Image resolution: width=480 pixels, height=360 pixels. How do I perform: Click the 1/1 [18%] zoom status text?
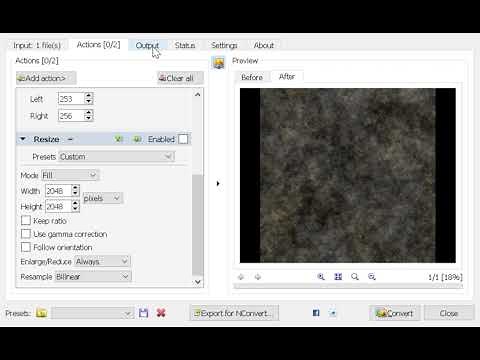[x=445, y=277]
